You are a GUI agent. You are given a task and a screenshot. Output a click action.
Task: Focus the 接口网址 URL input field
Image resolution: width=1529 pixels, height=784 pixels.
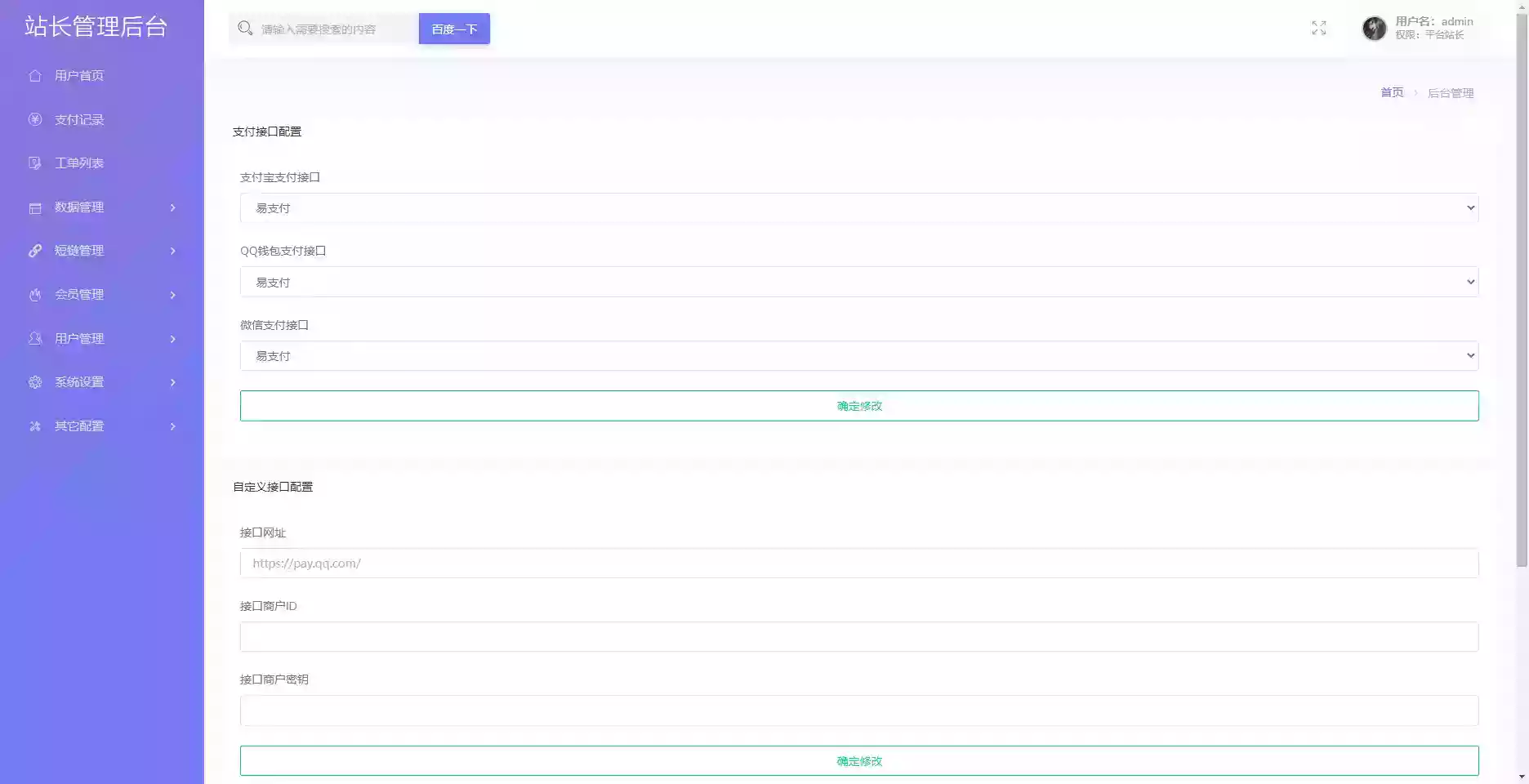(858, 563)
